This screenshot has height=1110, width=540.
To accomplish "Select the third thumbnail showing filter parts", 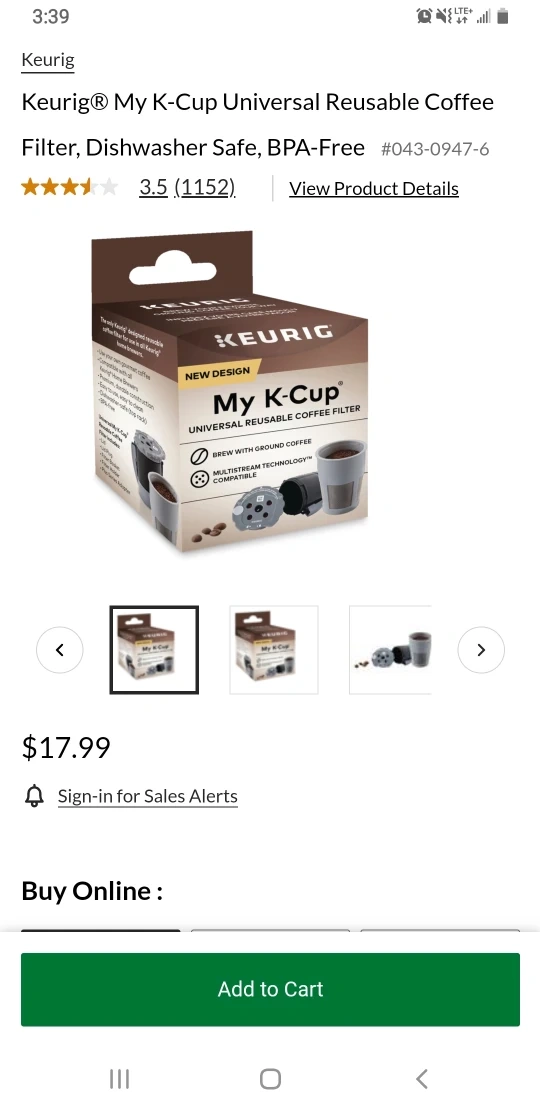I will [390, 650].
